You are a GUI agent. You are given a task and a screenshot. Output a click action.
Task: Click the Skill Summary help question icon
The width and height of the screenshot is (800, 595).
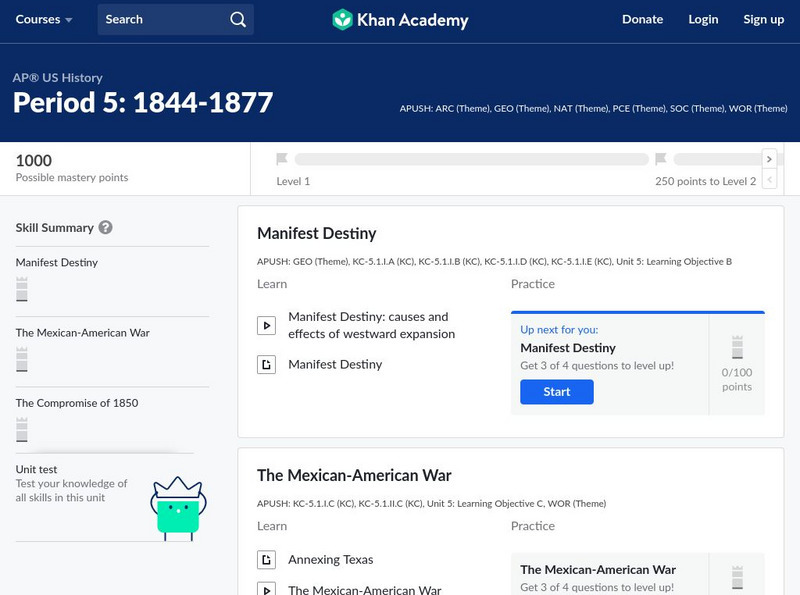coord(106,227)
